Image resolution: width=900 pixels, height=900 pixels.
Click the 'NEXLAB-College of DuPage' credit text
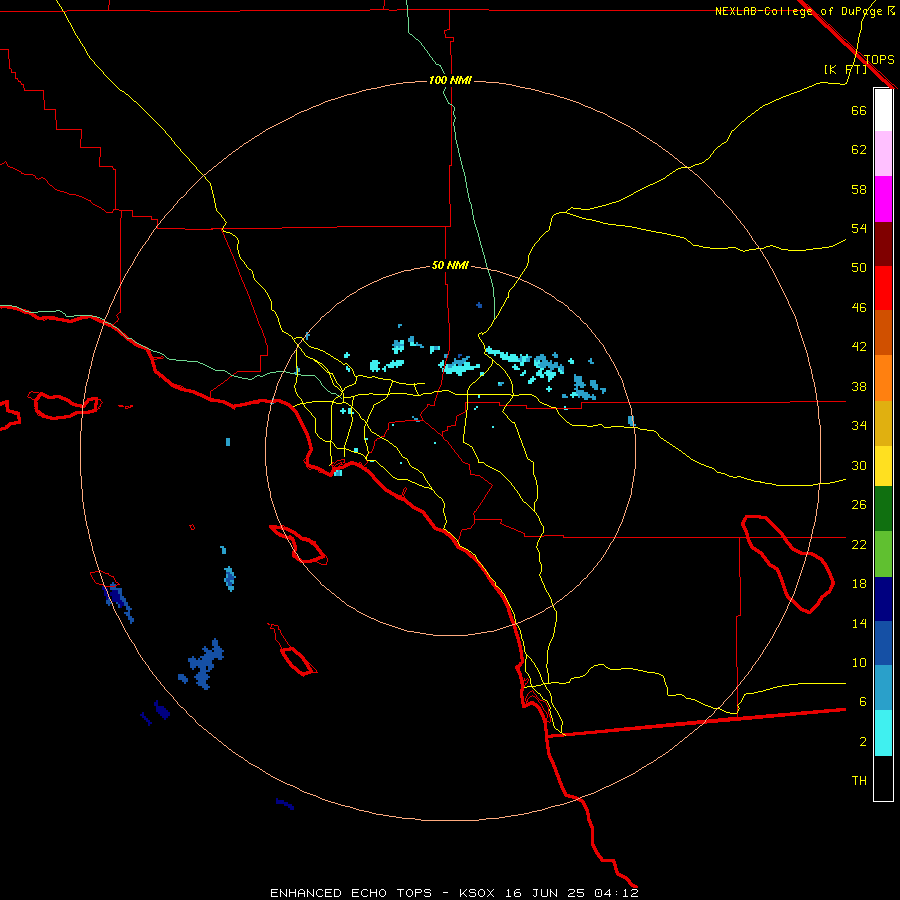pyautogui.click(x=800, y=11)
